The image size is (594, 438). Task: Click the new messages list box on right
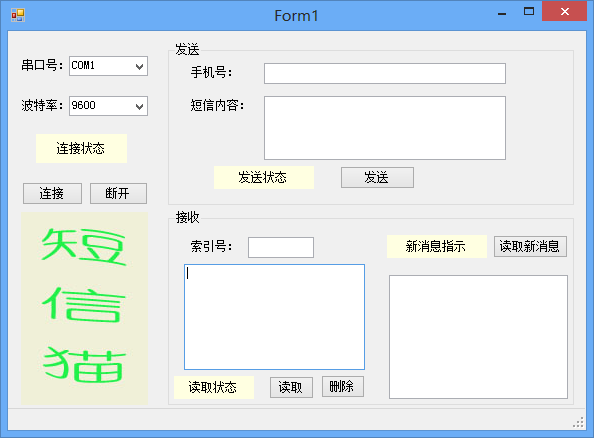478,337
